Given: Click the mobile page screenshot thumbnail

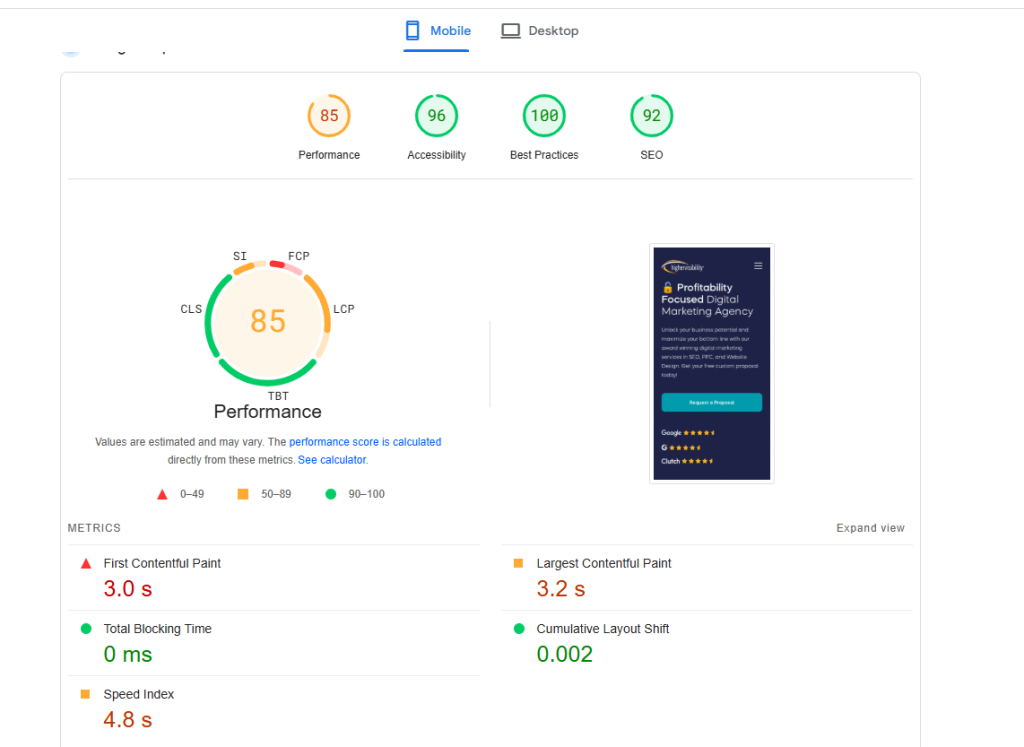Looking at the screenshot, I should click(711, 364).
